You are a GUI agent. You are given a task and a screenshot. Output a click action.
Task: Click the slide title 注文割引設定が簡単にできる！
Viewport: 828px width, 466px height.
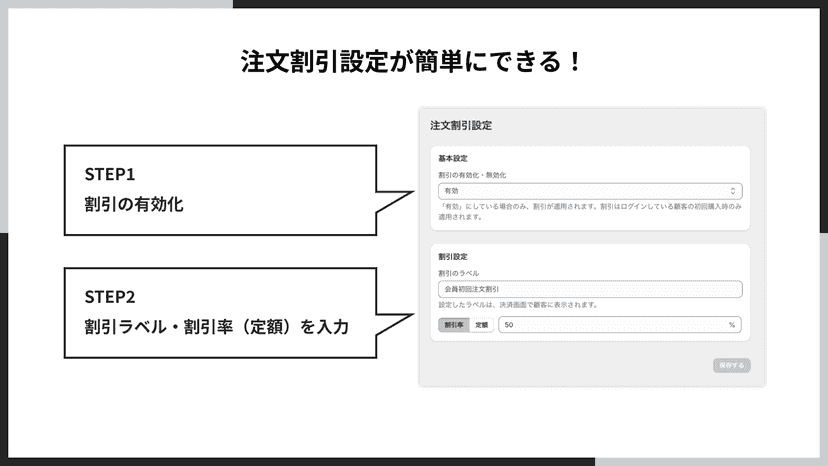pos(411,61)
